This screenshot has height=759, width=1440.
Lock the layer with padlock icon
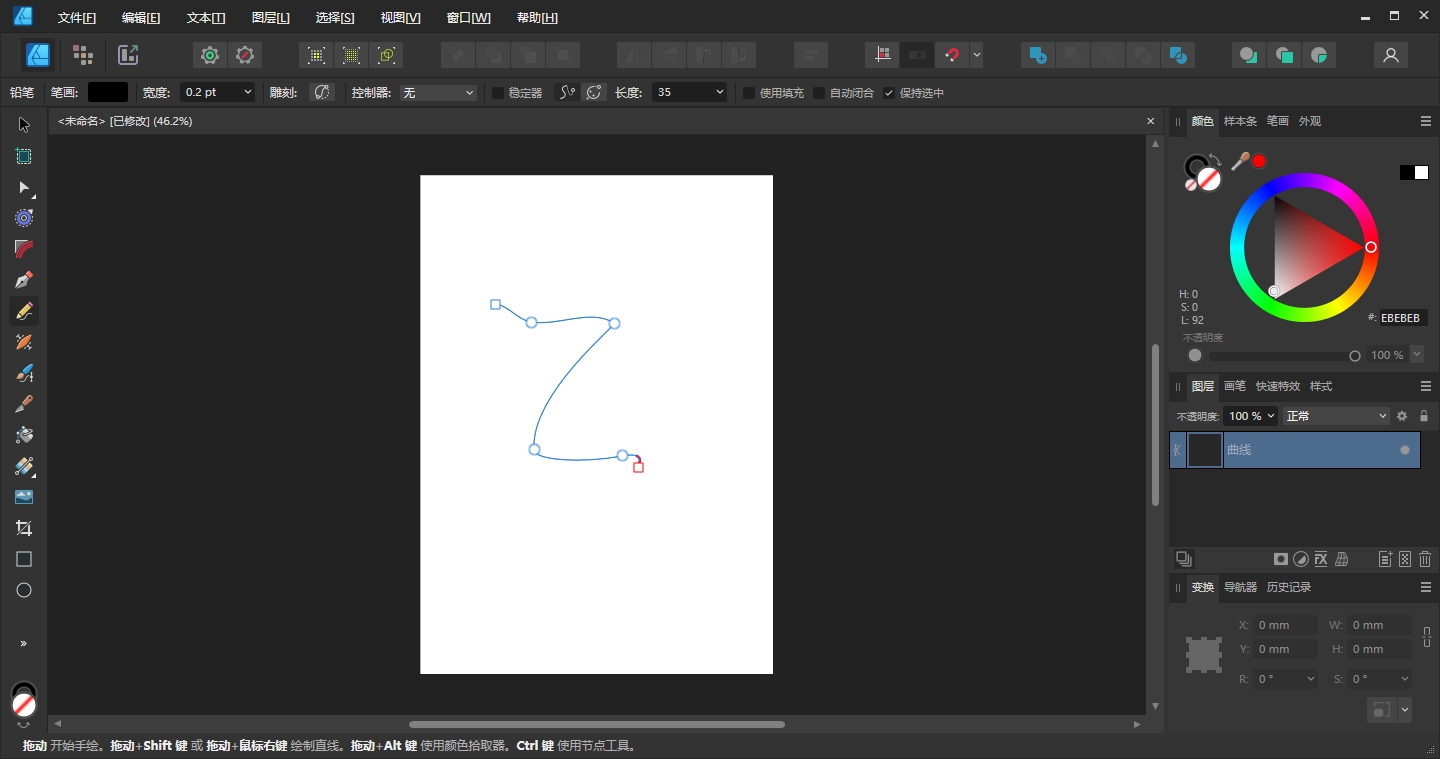(1424, 416)
